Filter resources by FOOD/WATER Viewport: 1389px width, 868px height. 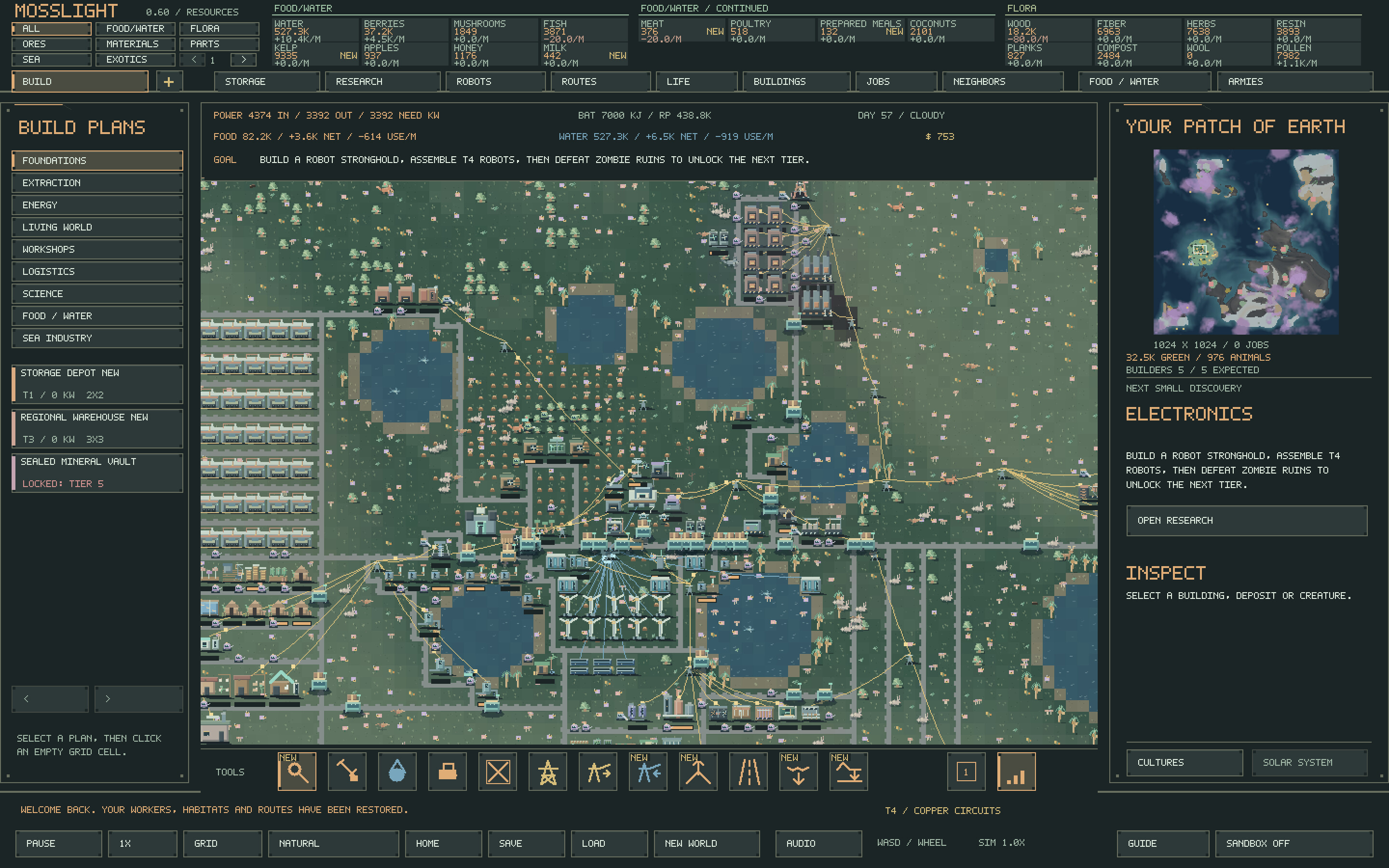pos(135,29)
